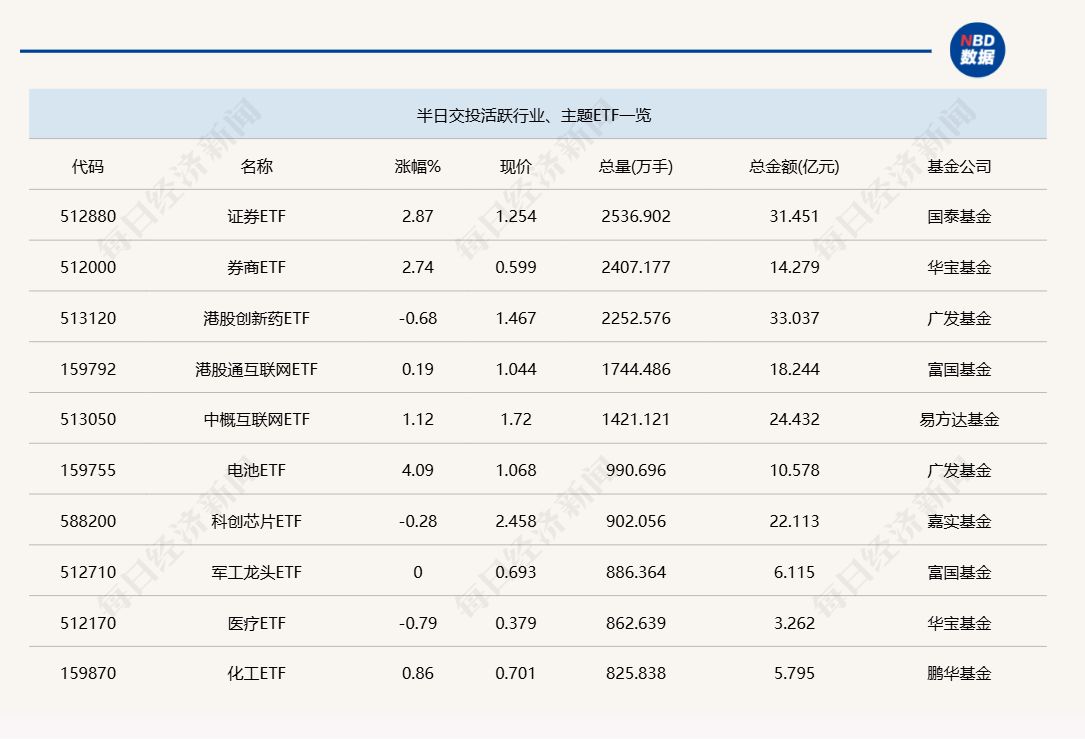Click the 医疗ETF name cell
The width and height of the screenshot is (1085, 739).
tap(256, 623)
